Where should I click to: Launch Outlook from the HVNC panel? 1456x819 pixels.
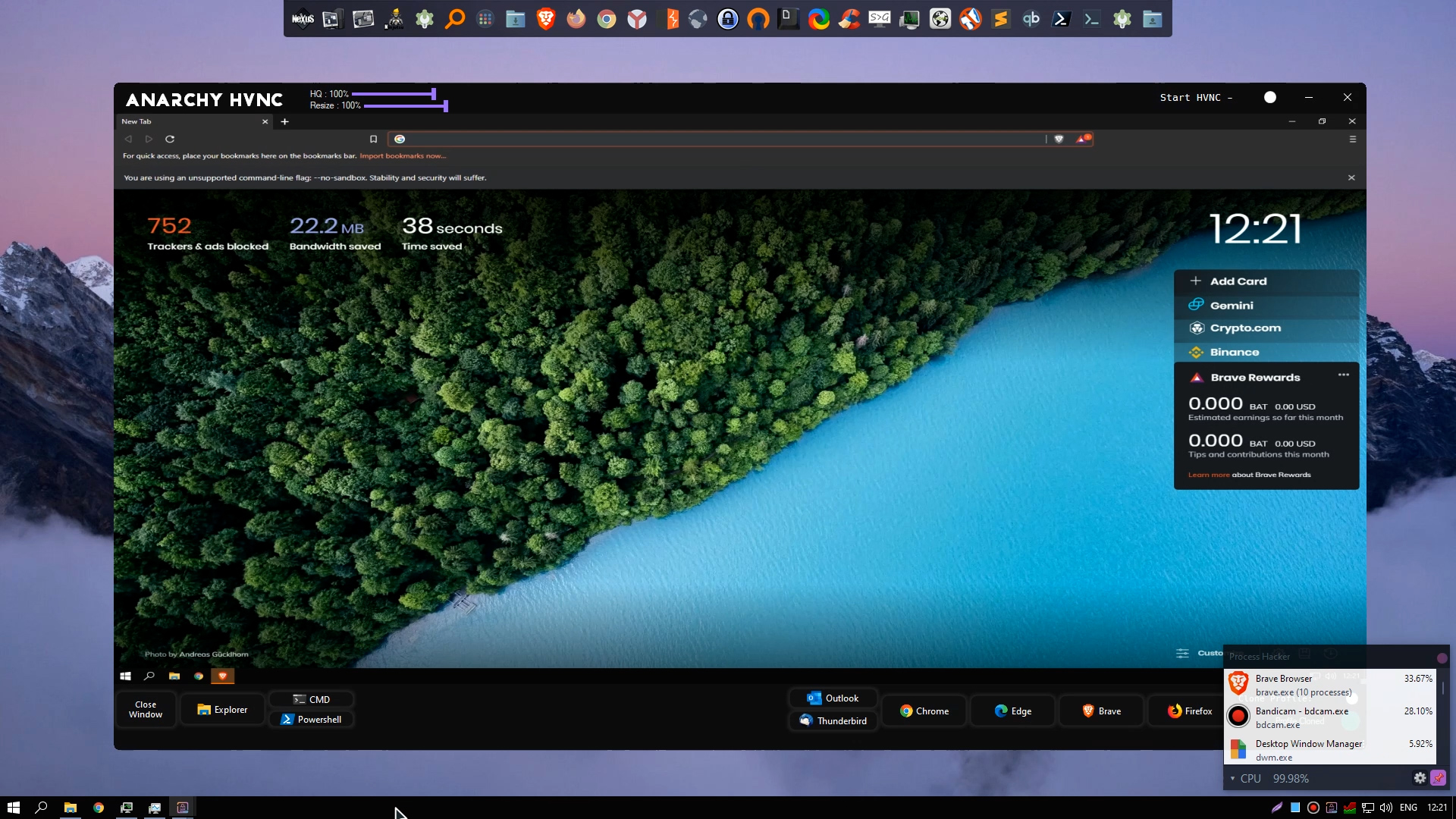[833, 698]
